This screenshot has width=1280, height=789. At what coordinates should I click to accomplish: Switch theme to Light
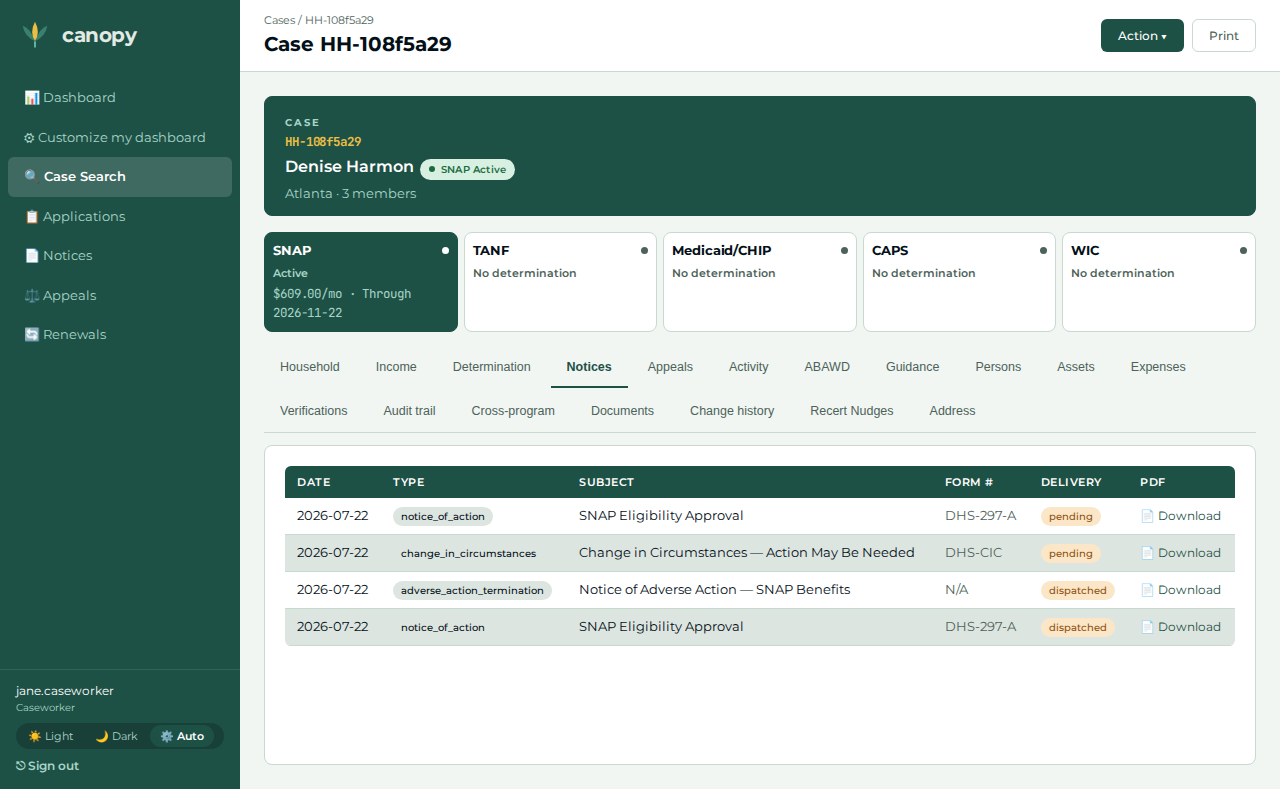[x=51, y=736]
